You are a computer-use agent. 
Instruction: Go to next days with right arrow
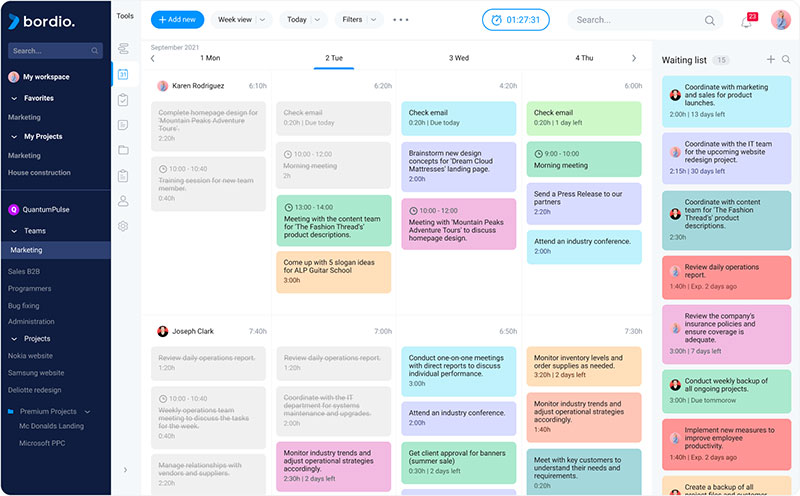634,58
